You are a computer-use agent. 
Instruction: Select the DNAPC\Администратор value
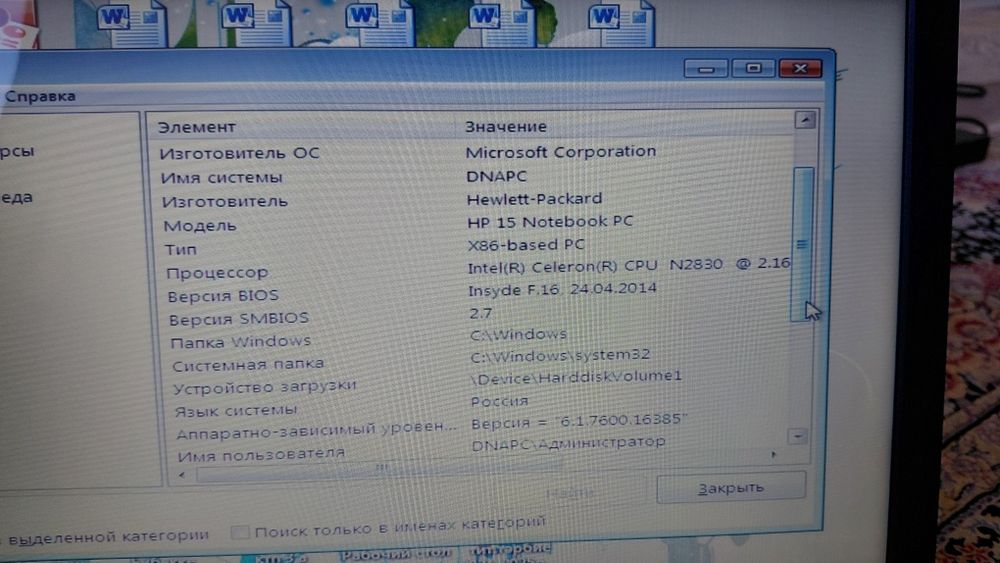click(568, 443)
